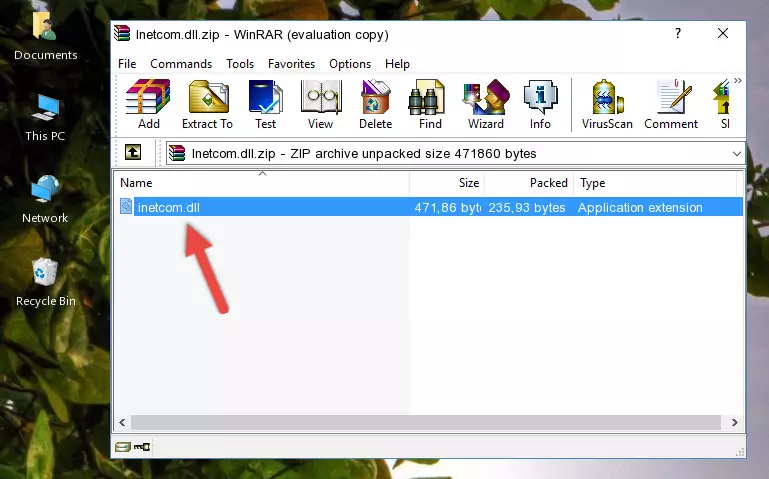Screen dimensions: 769x479
Task: Run the Test archive tool
Action: [x=265, y=104]
